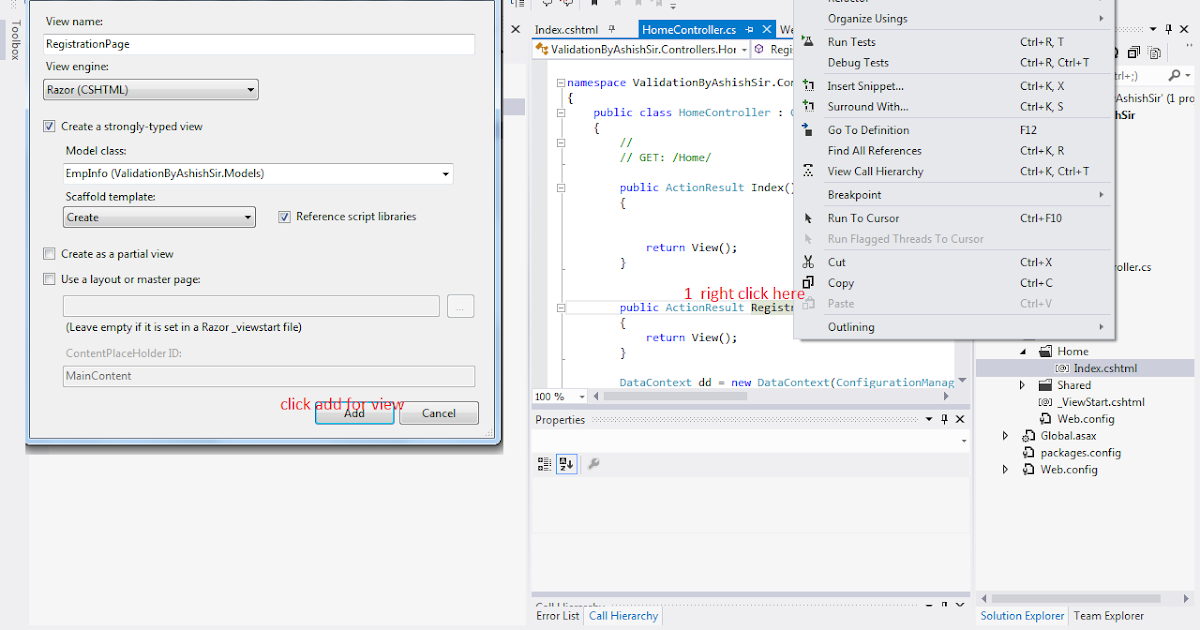
Task: Open Properties window position dropdown arrow
Action: (927, 420)
